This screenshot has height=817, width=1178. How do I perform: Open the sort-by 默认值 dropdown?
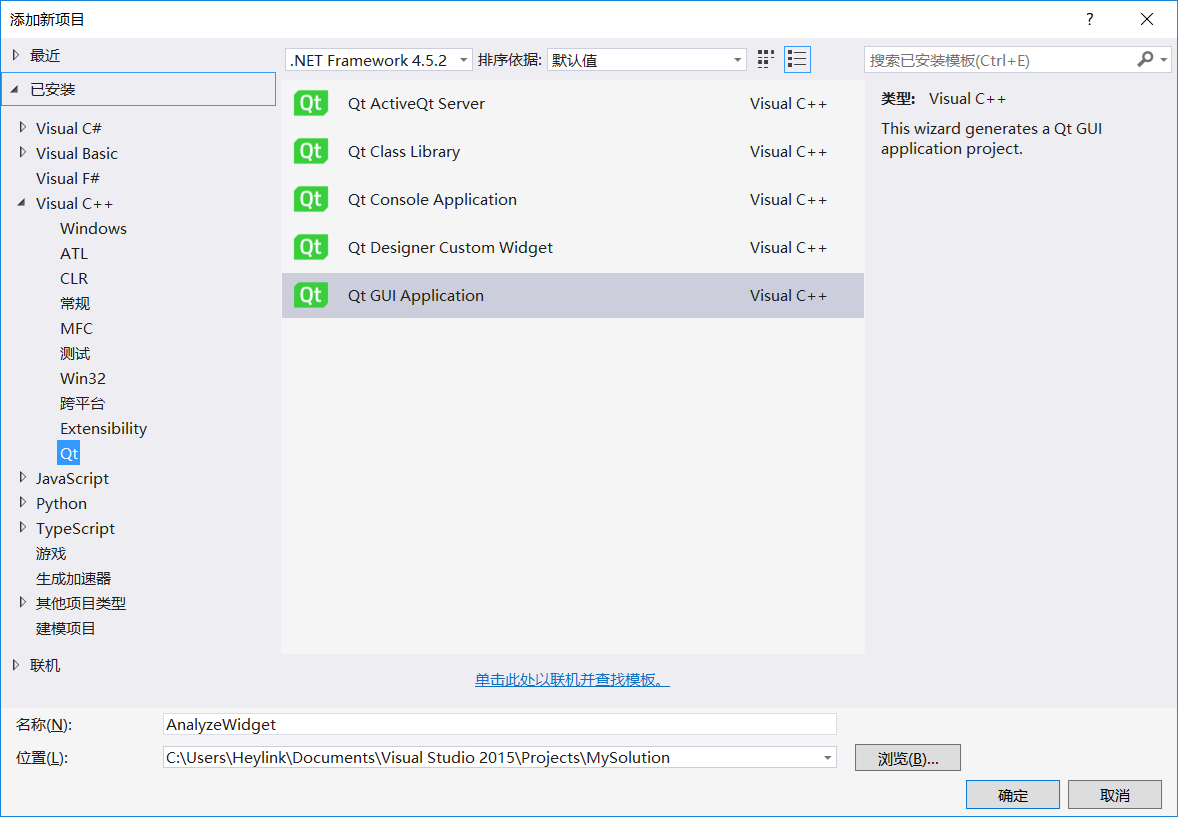[647, 60]
